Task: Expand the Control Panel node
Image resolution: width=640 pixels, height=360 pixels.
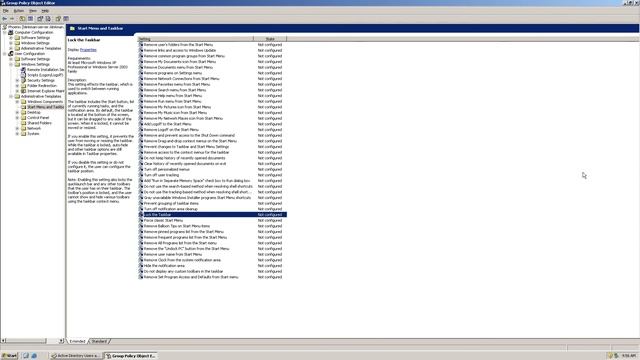Action: coord(17,117)
